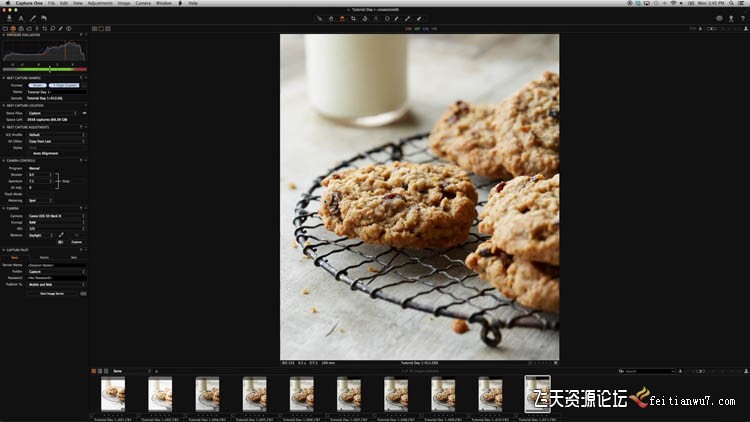
Task: Click the Apply Adjustments toolbar icon
Action: (419, 19)
